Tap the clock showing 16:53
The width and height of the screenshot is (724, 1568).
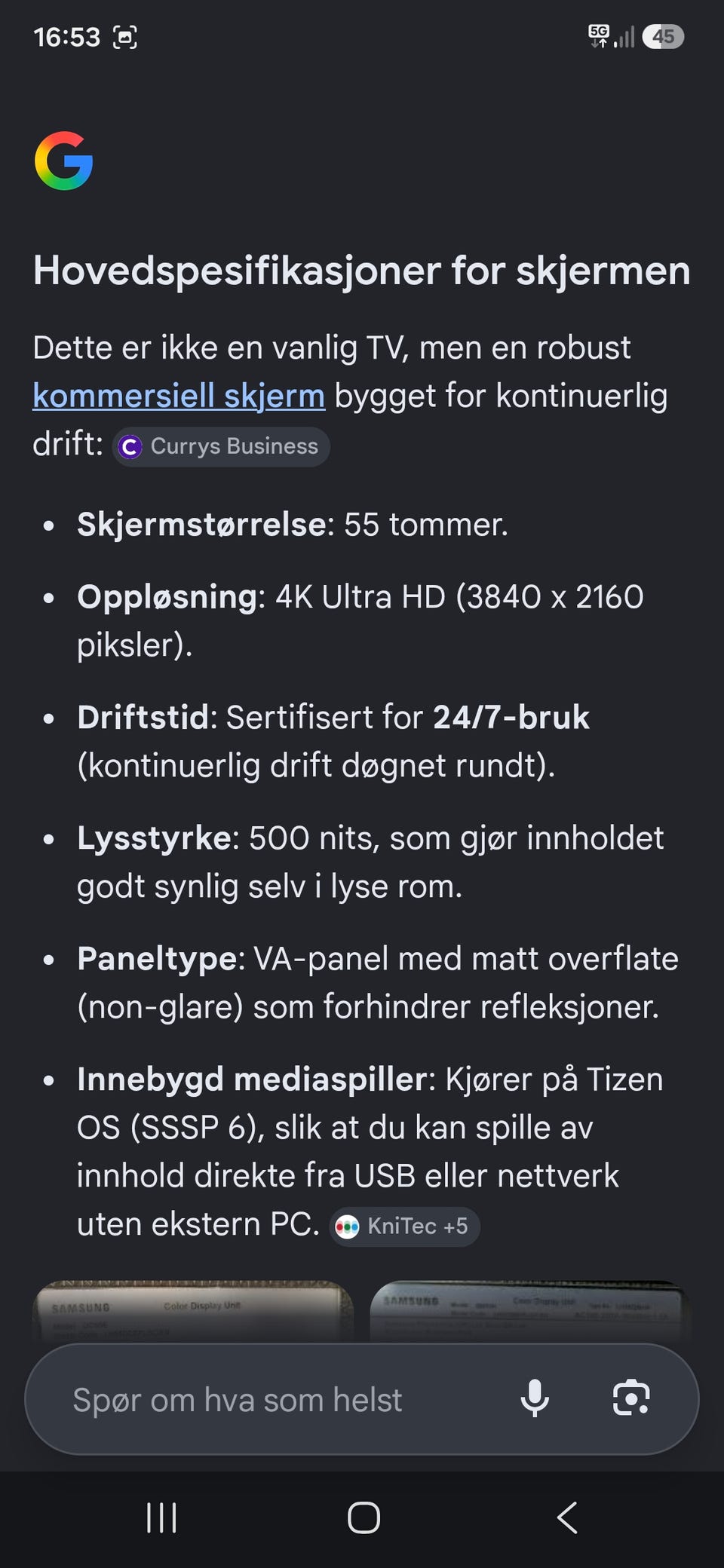pos(67,37)
